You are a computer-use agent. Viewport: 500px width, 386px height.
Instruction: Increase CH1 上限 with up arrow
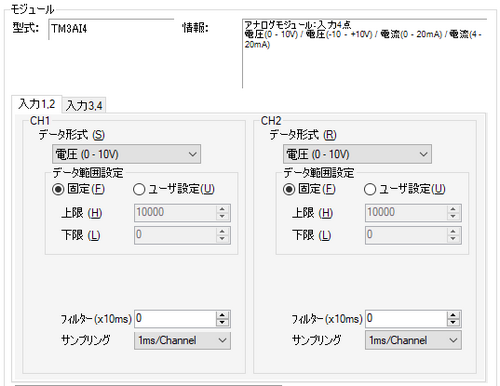click(222, 209)
